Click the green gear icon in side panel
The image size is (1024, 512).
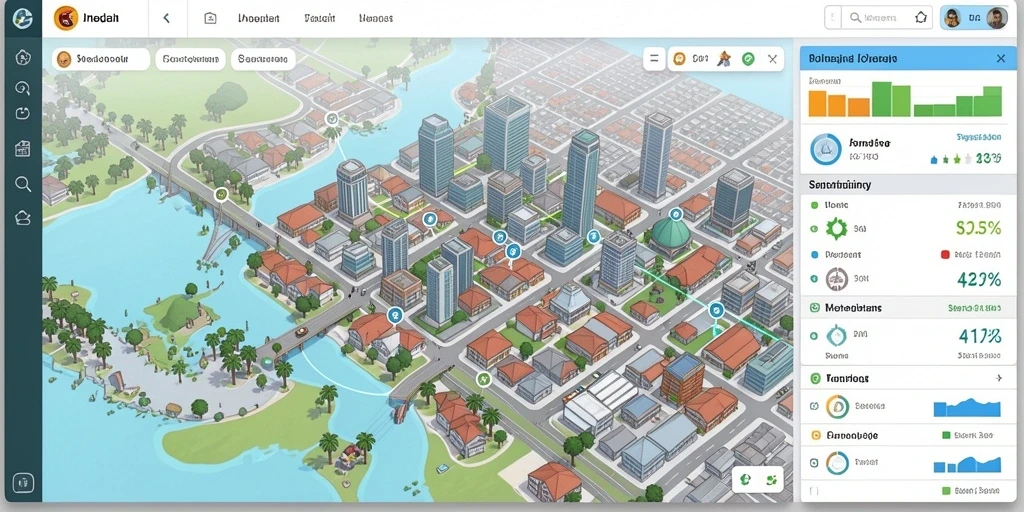(837, 229)
